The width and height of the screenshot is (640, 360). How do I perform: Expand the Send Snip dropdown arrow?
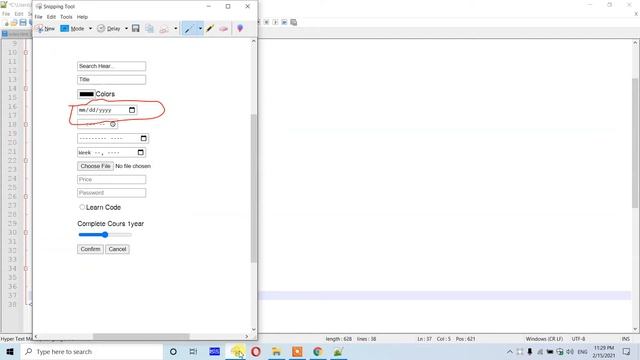pyautogui.click(x=176, y=29)
